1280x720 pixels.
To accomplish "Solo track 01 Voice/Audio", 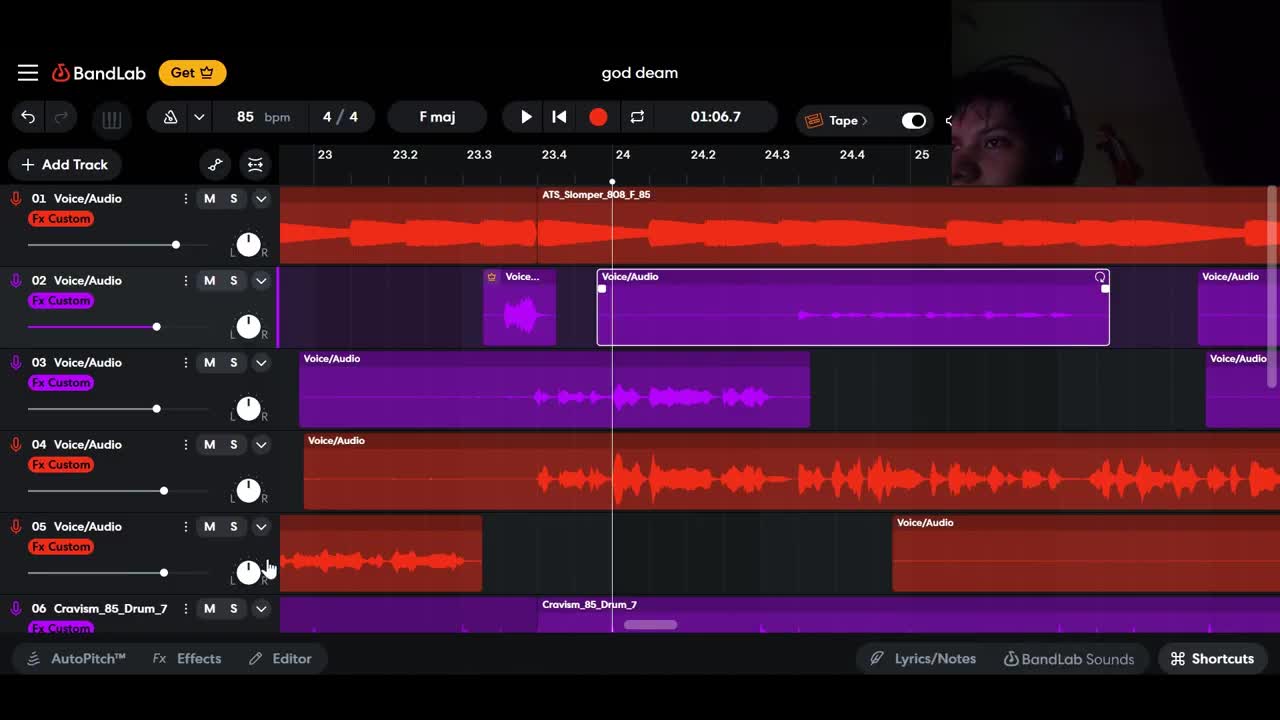I will [x=234, y=199].
